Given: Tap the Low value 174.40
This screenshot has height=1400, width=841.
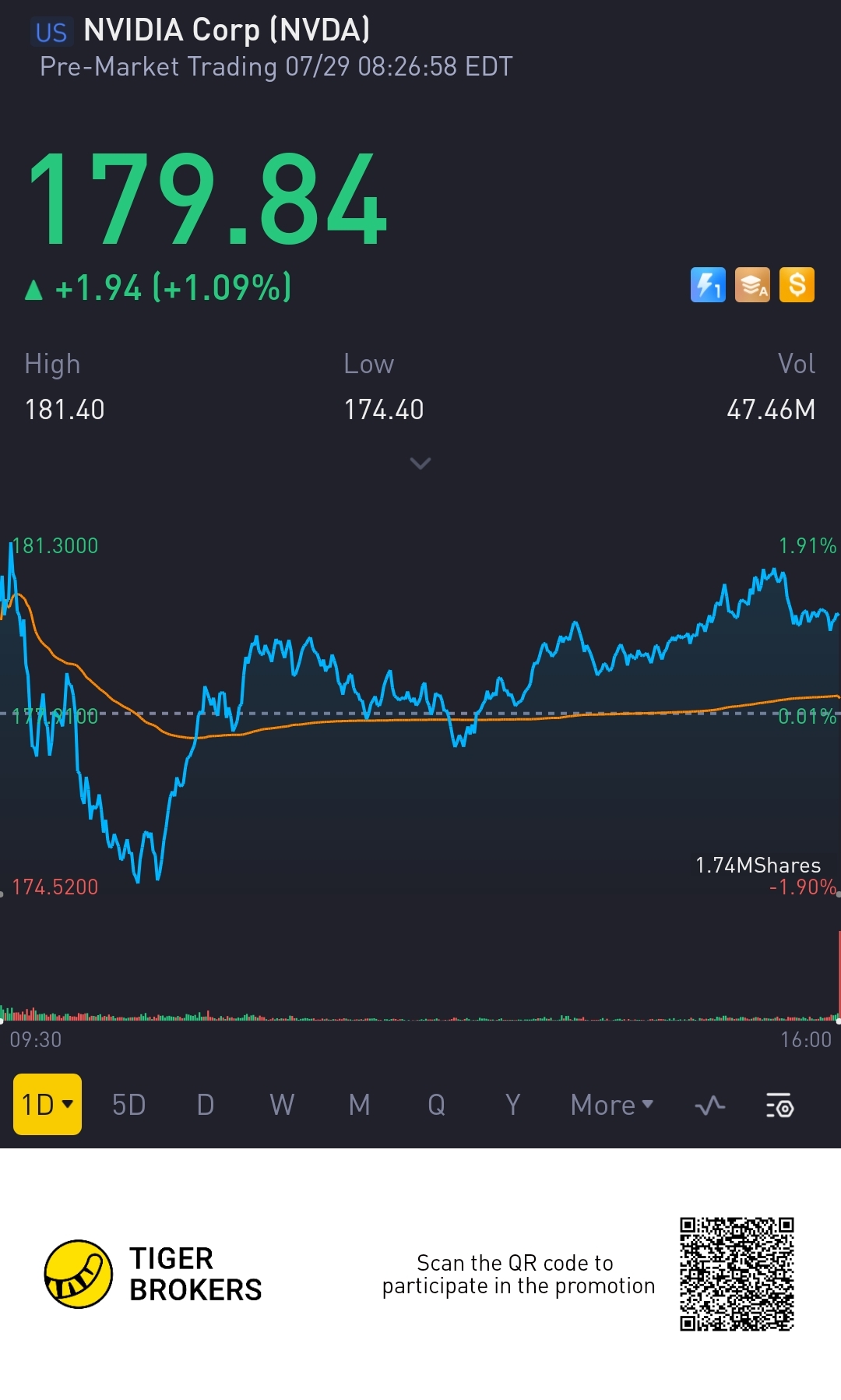Looking at the screenshot, I should [x=384, y=410].
